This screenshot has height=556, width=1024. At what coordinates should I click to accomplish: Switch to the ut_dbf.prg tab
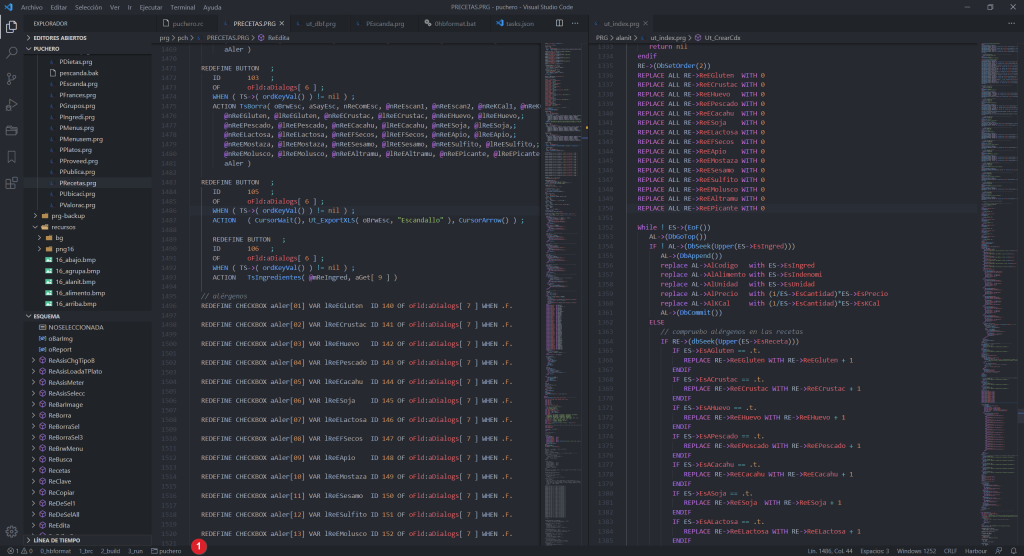(320, 21)
